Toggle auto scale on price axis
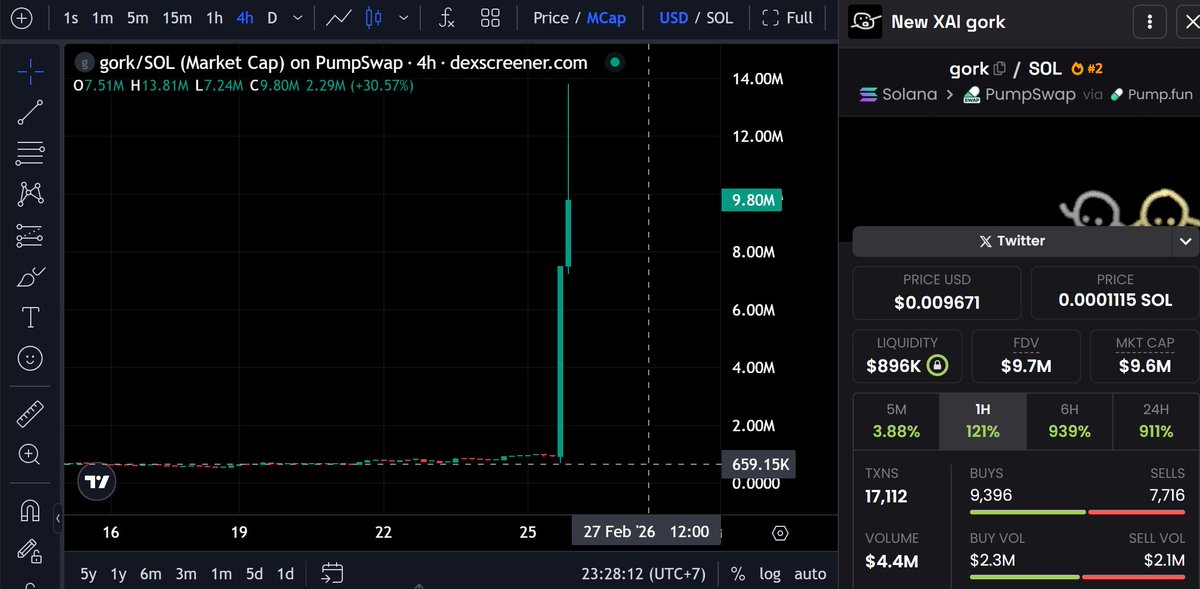 pos(810,574)
